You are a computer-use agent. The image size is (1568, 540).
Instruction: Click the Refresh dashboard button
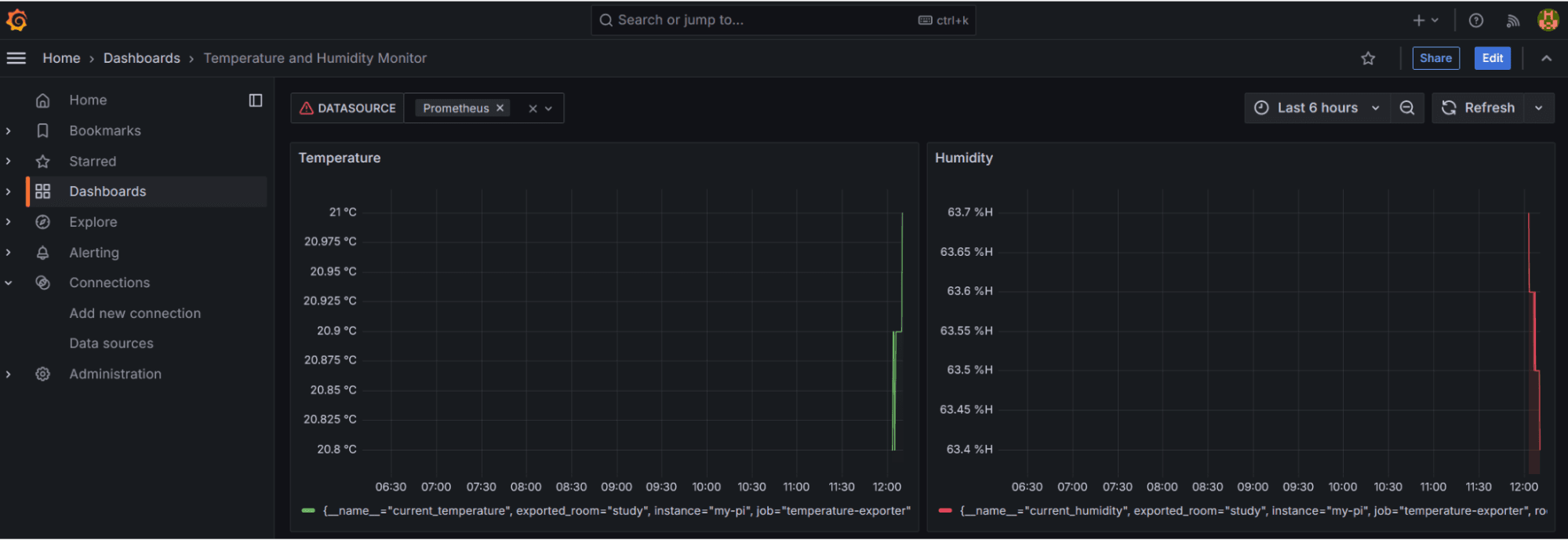pos(1478,108)
